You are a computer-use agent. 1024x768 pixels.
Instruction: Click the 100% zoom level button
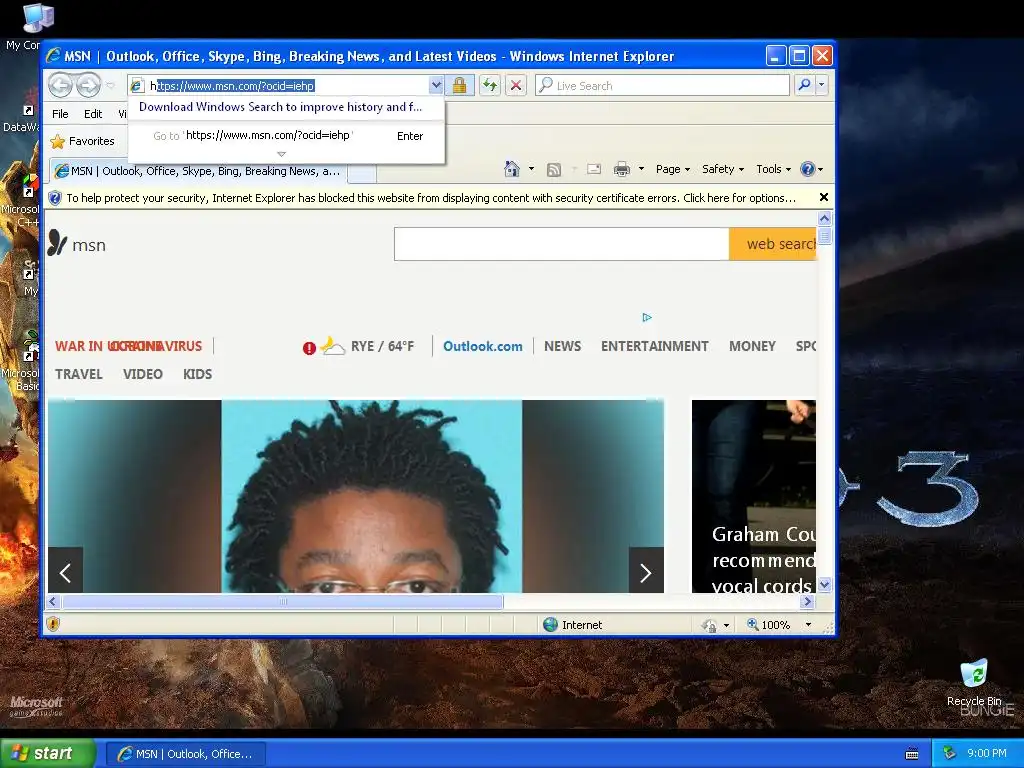769,625
